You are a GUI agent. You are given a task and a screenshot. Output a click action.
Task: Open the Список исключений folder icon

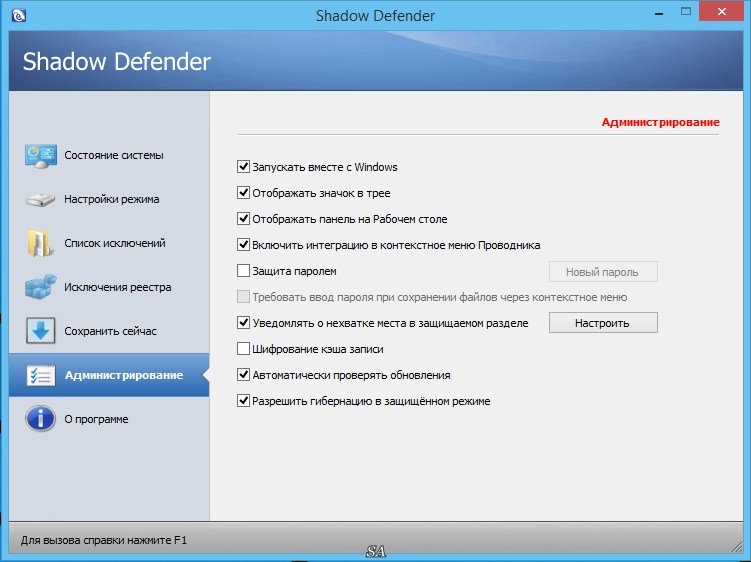click(40, 243)
